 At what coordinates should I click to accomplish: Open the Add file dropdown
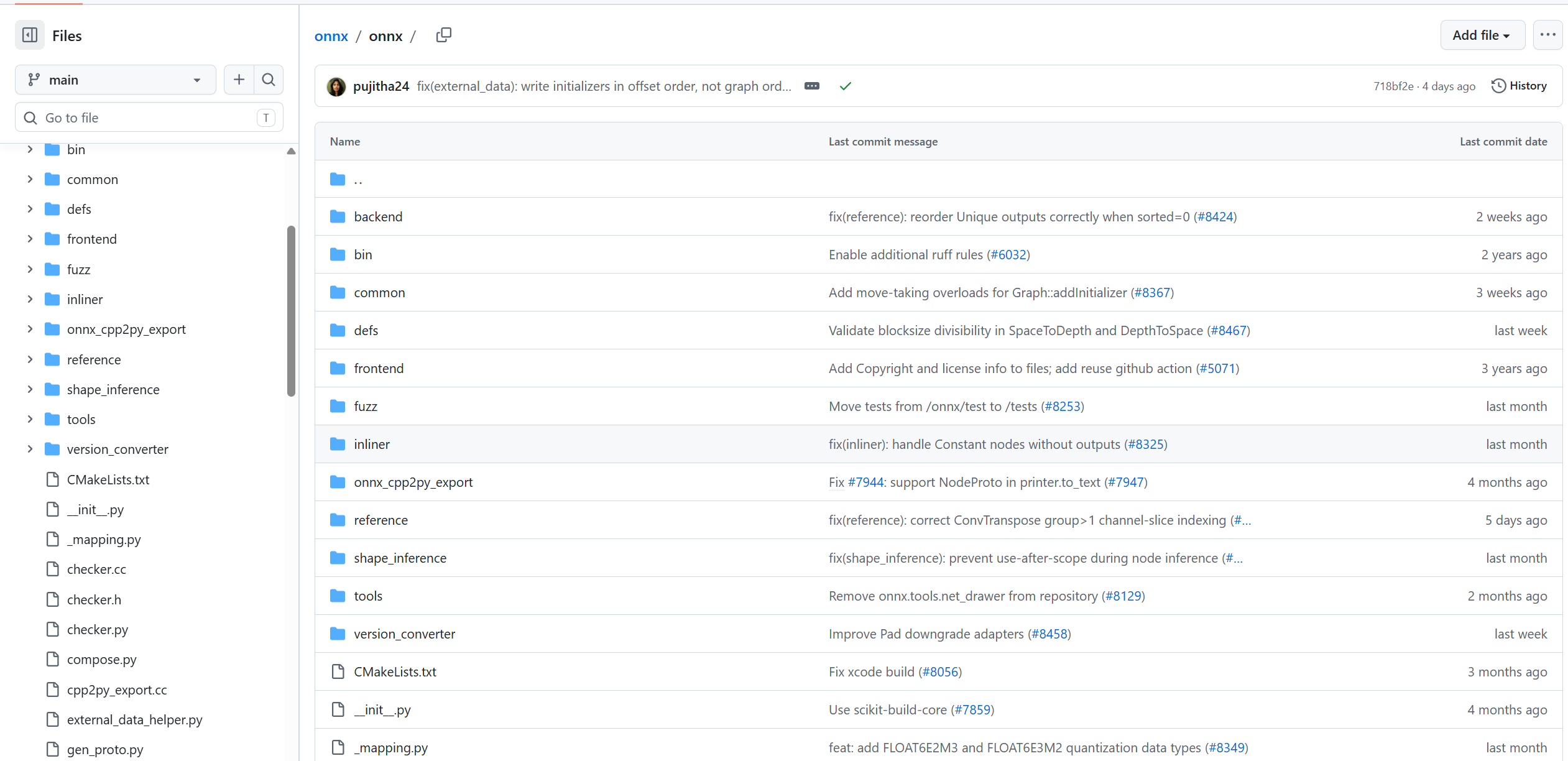(1482, 35)
